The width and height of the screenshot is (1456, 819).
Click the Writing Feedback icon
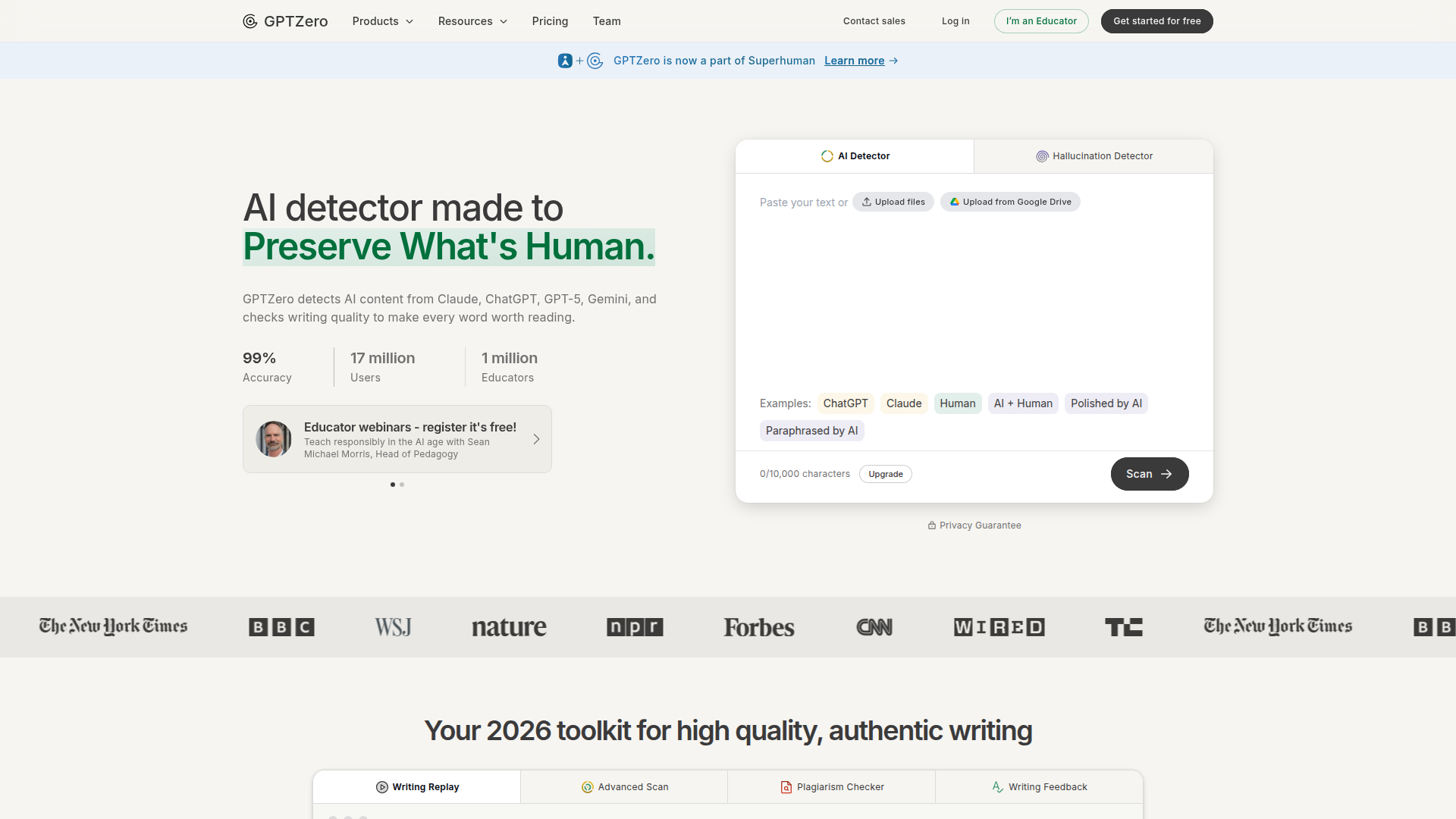coord(998,787)
